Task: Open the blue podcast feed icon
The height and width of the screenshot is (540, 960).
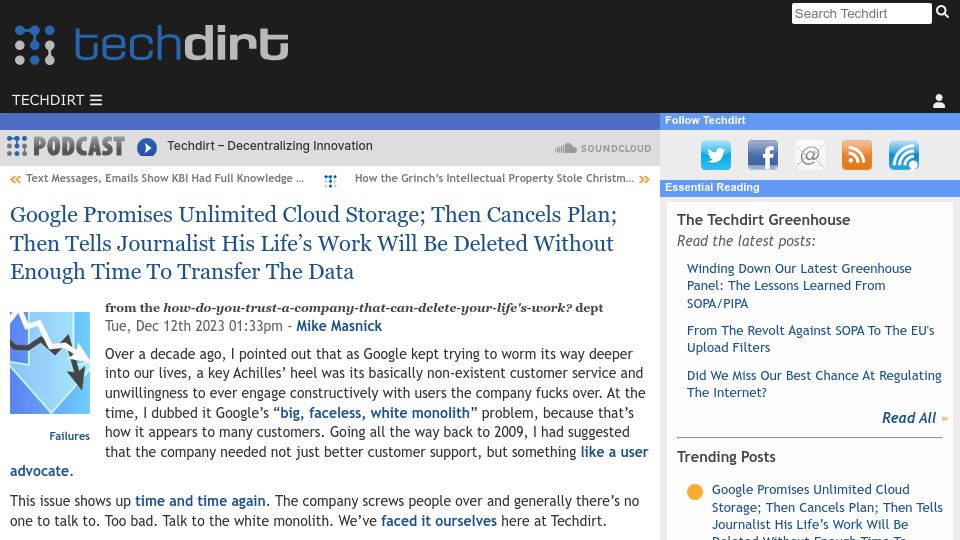Action: point(904,155)
